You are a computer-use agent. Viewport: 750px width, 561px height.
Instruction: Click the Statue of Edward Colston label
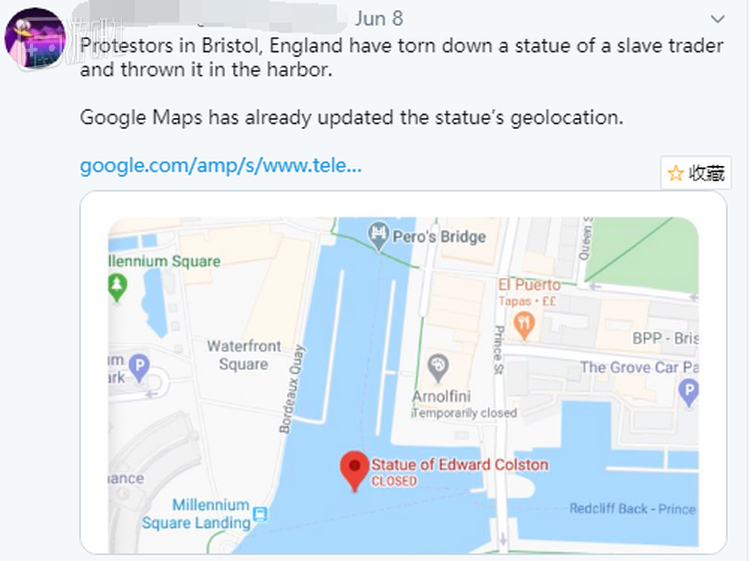click(x=459, y=465)
